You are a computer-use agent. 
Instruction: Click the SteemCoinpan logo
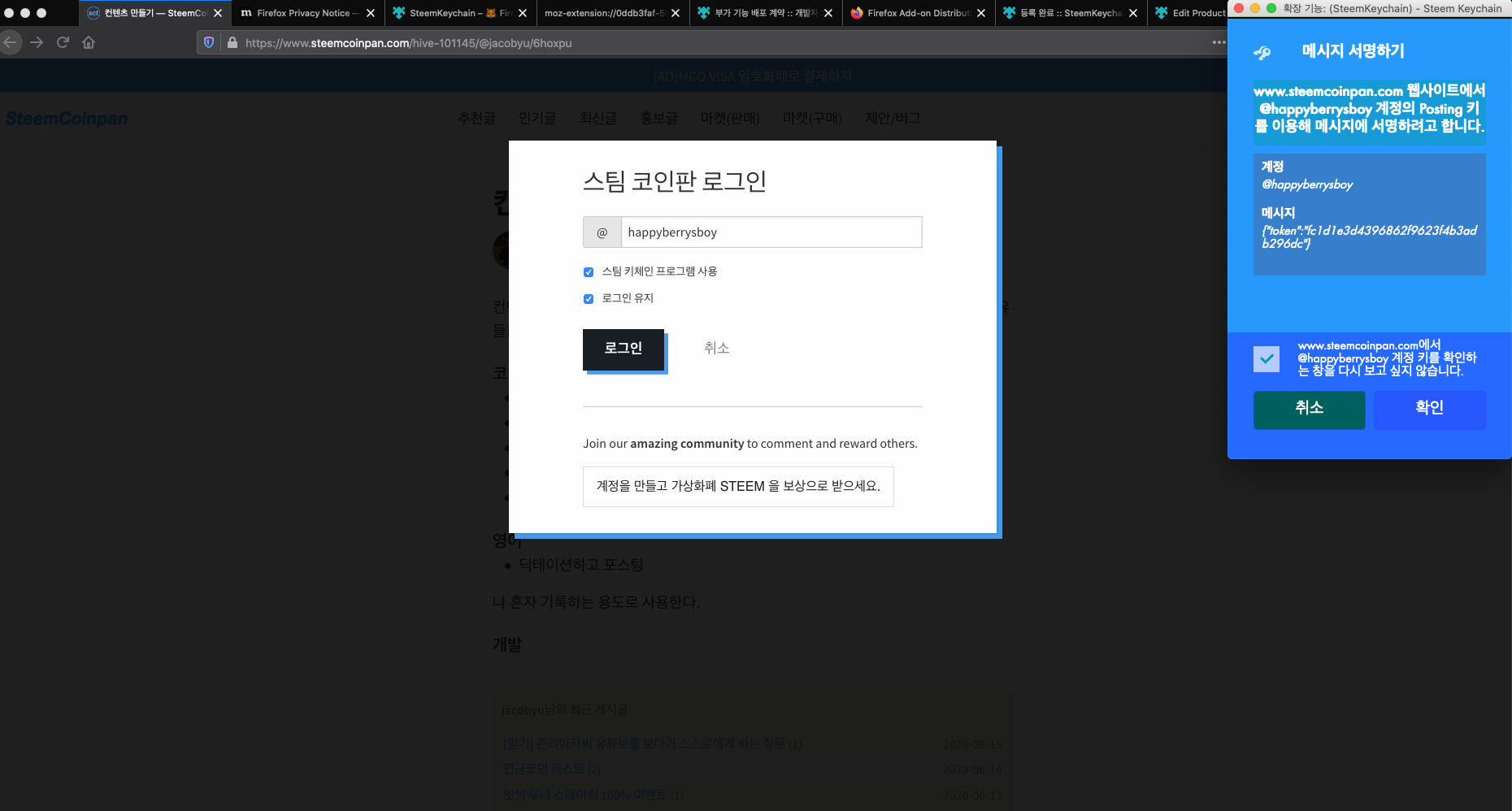[67, 119]
